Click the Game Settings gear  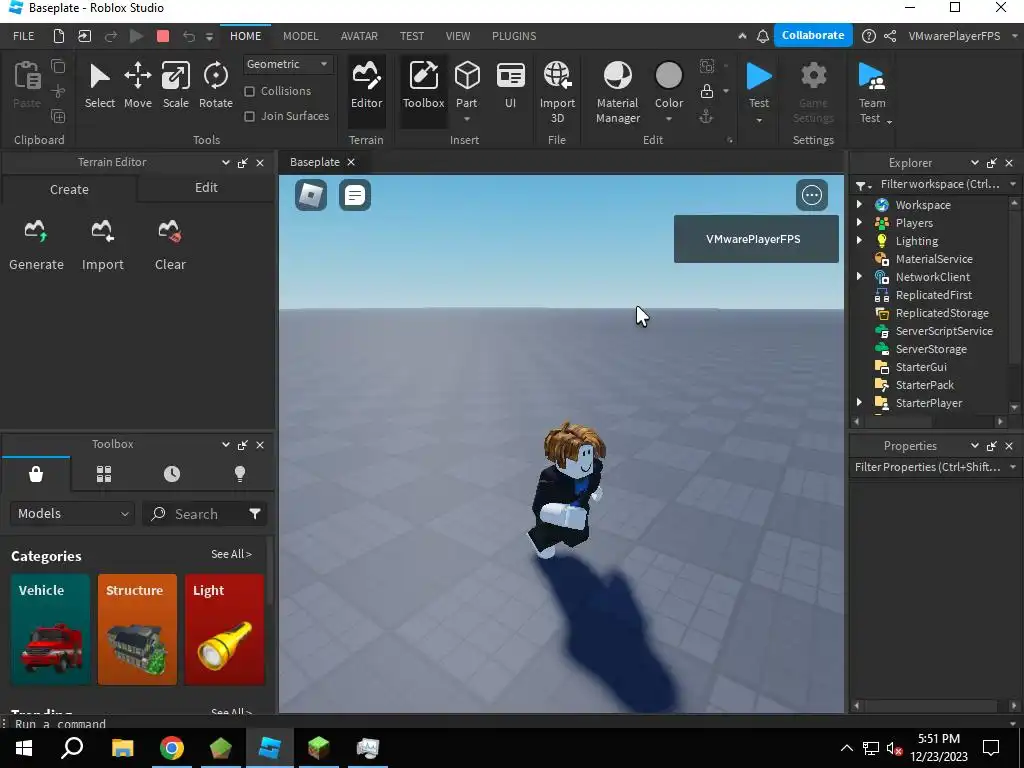814,76
